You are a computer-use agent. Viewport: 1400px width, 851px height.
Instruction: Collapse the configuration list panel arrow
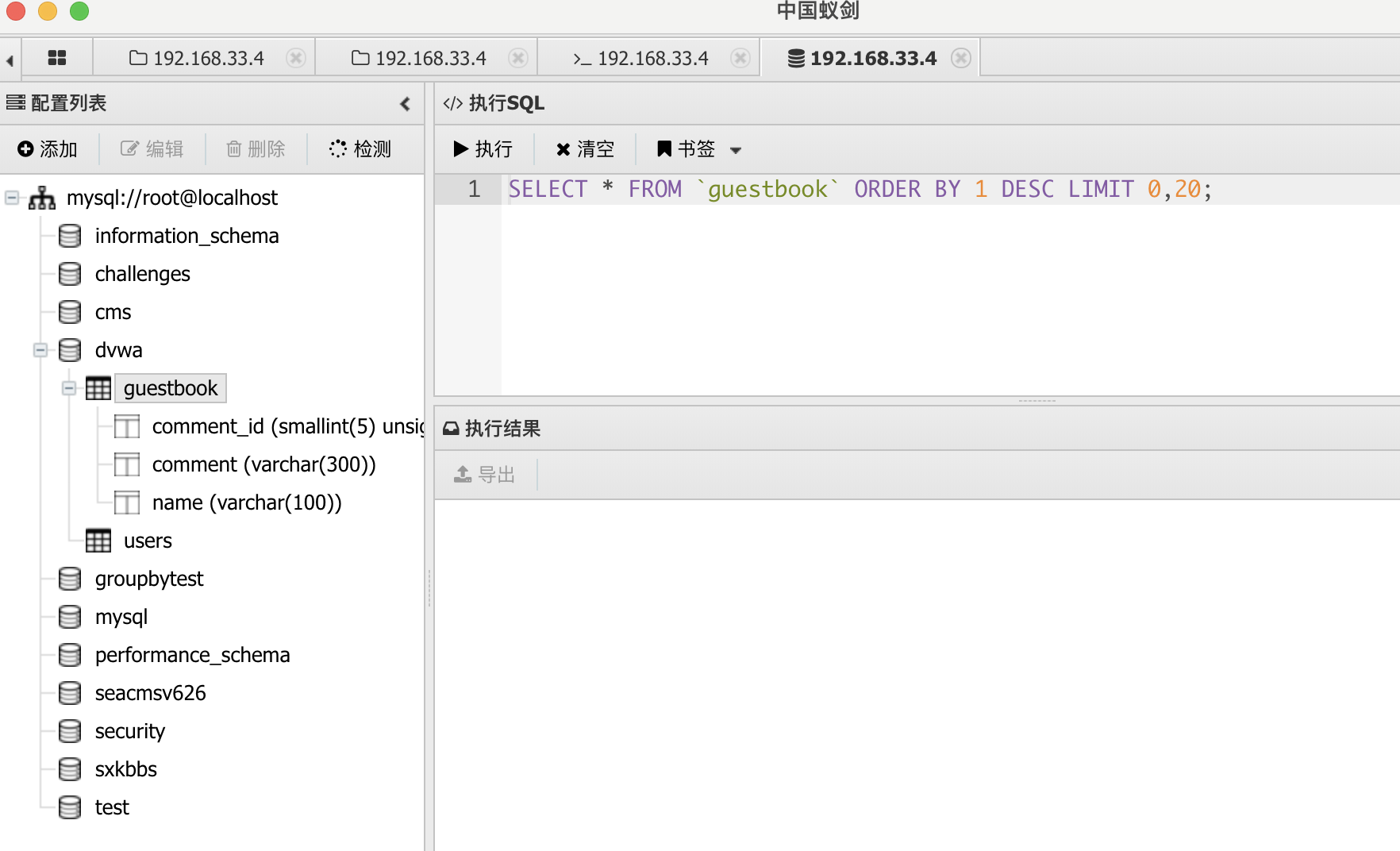[x=405, y=104]
